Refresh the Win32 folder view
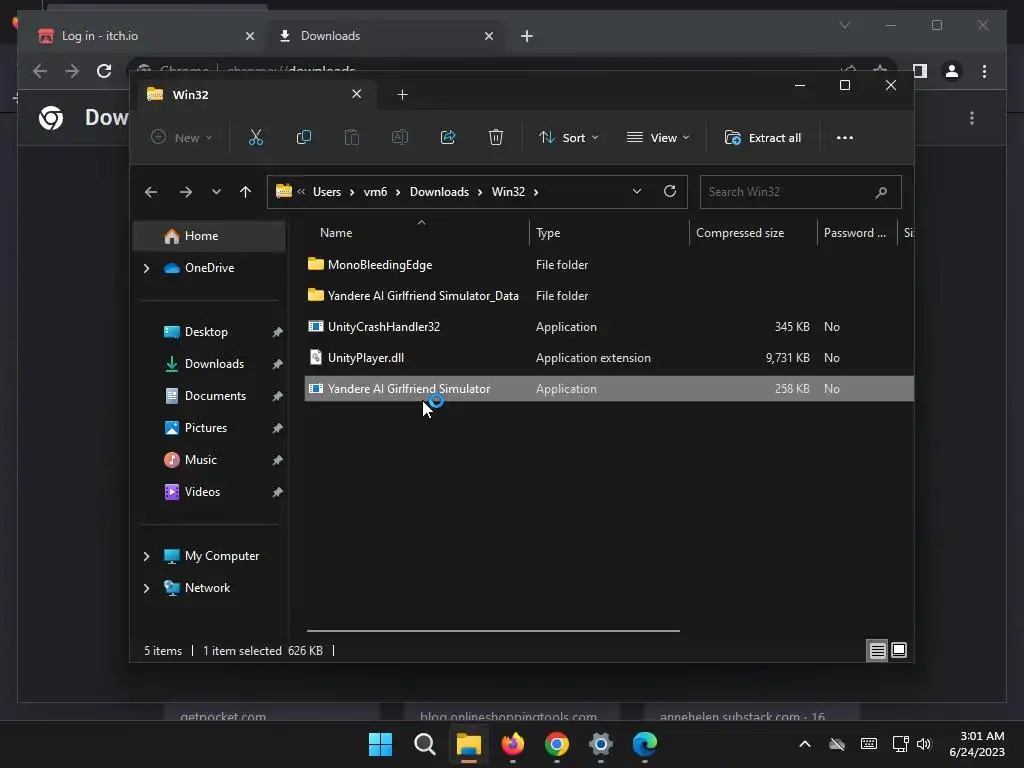 pyautogui.click(x=669, y=191)
